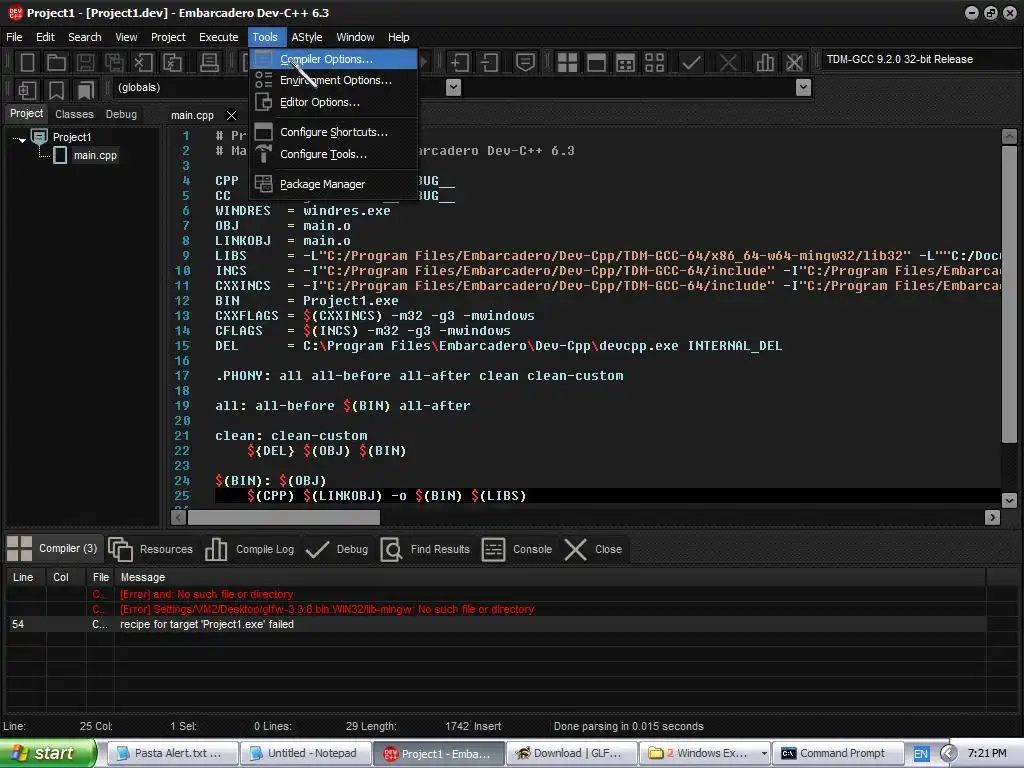Click the Delete profiling info crossed icon
1024x768 pixels.
[x=794, y=63]
